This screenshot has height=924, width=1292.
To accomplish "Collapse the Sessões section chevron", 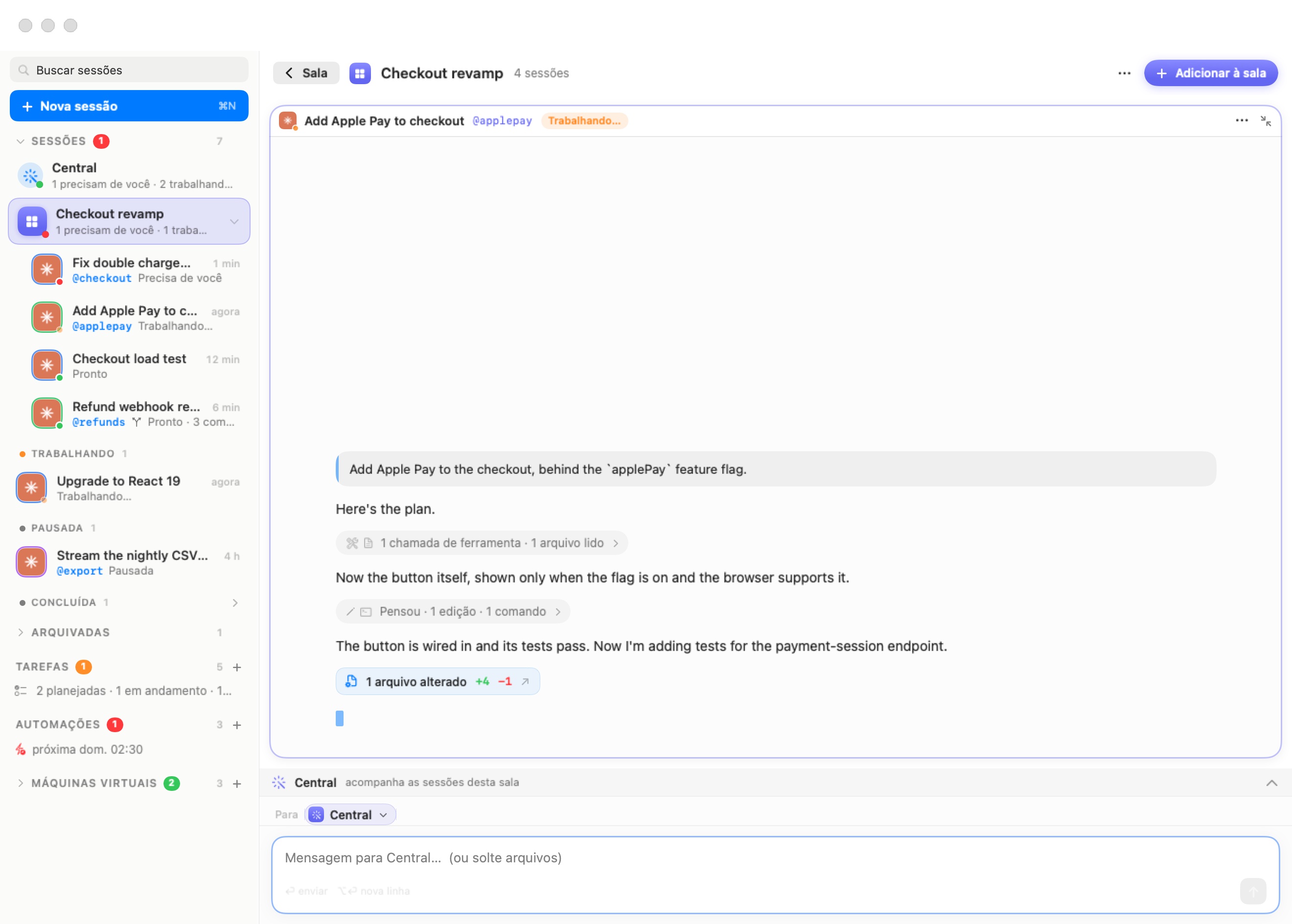I will tap(21, 141).
